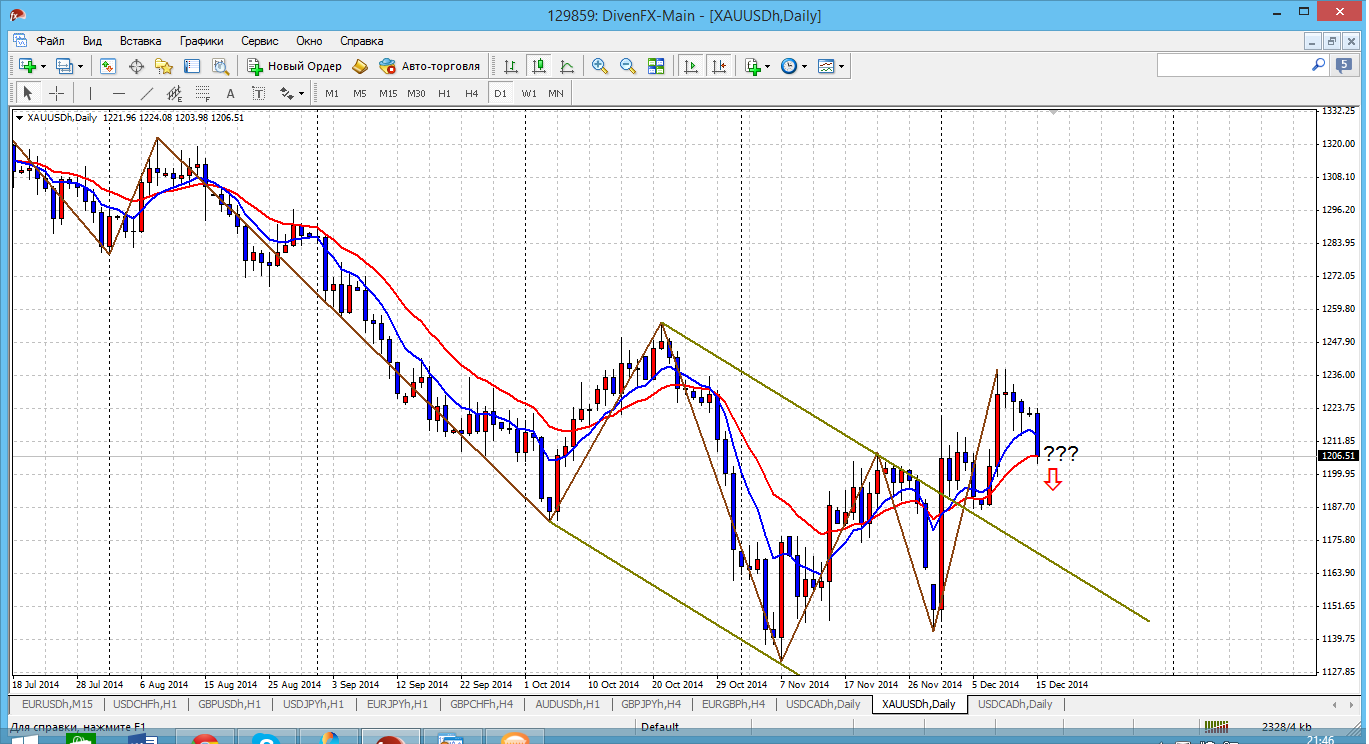Screen dimensions: 1369x744
Task: Expand the periods dropdown arrow
Action: [804, 66]
